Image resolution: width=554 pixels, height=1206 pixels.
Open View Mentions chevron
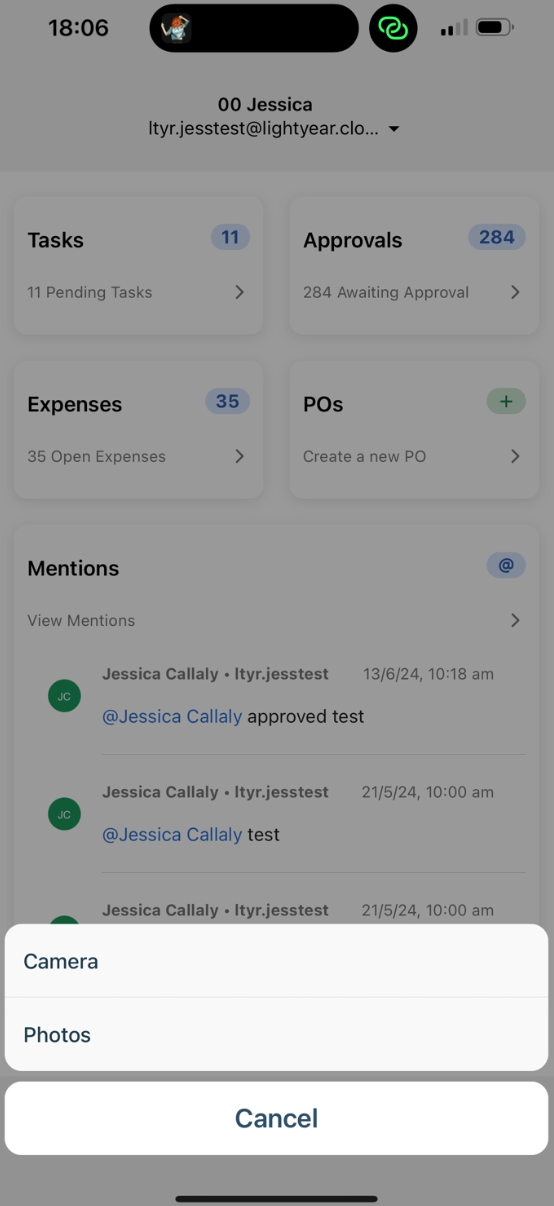[515, 620]
